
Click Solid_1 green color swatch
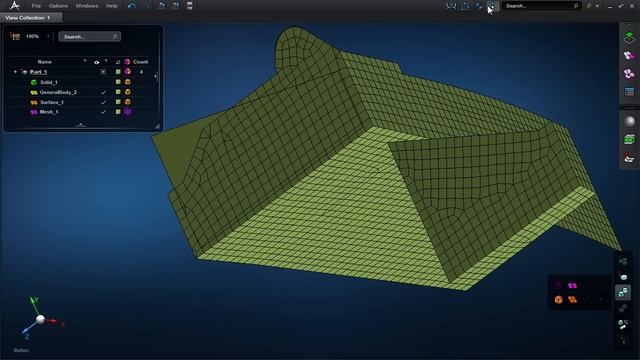[x=118, y=82]
